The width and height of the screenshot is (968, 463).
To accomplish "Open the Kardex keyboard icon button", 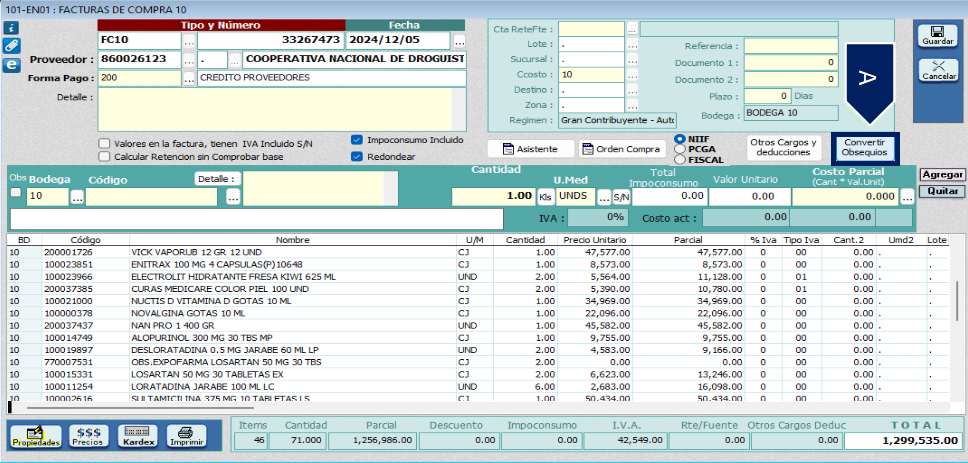I will tap(137, 436).
